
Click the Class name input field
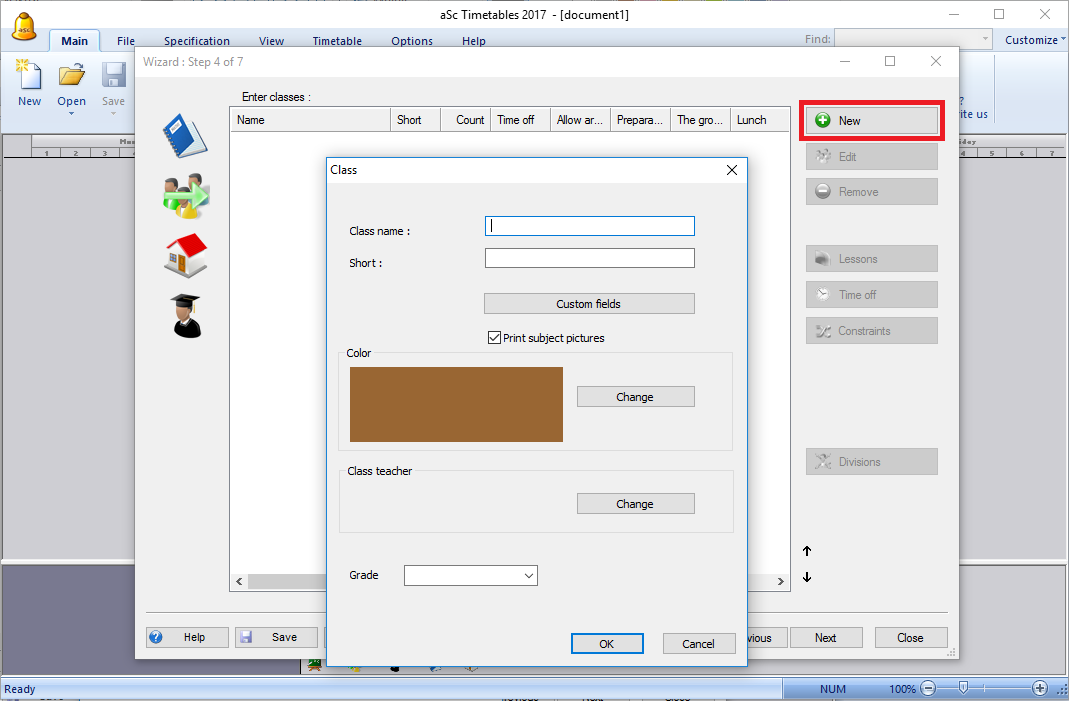[x=589, y=226]
